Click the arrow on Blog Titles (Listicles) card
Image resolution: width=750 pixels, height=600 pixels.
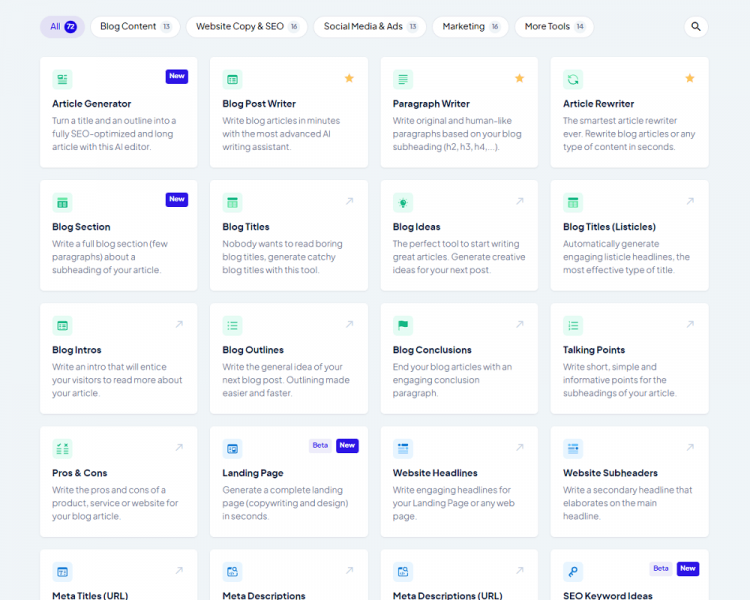(x=690, y=201)
